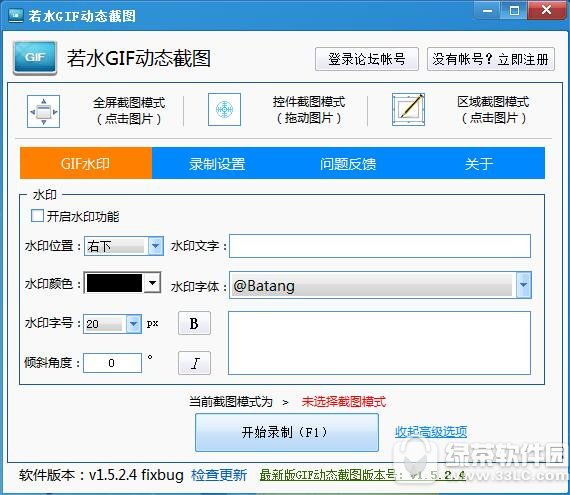Click the control capture mode crosshair icon
Image resolution: width=570 pixels, height=495 pixels.
(224, 109)
